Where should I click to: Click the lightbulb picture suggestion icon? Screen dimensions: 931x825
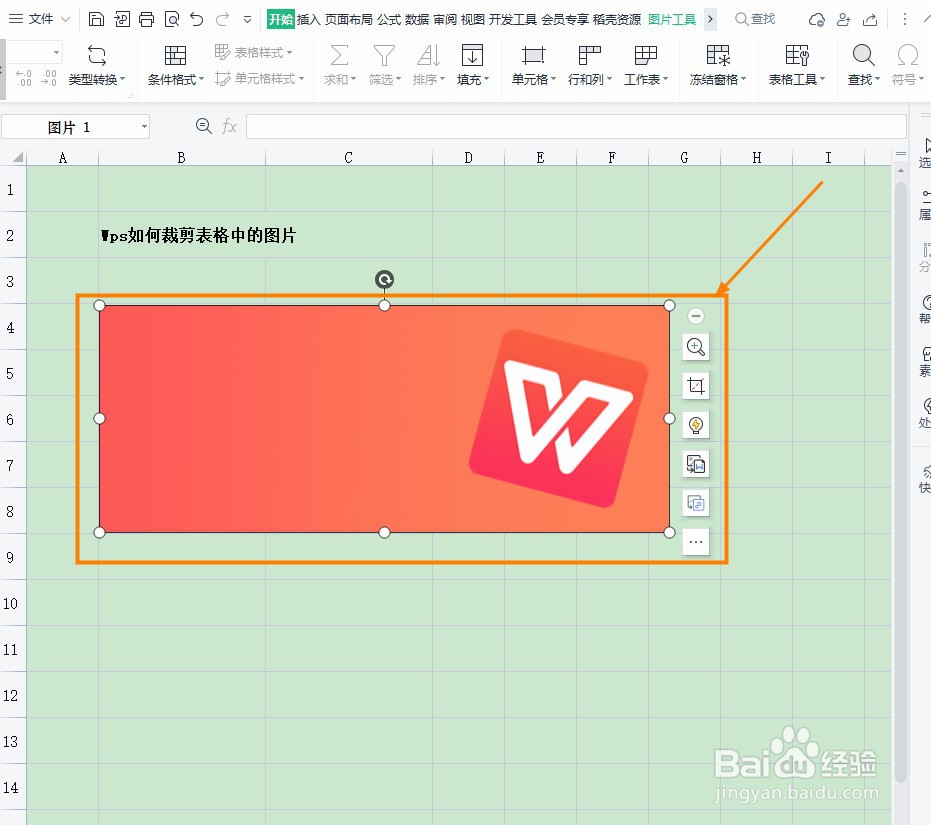696,425
